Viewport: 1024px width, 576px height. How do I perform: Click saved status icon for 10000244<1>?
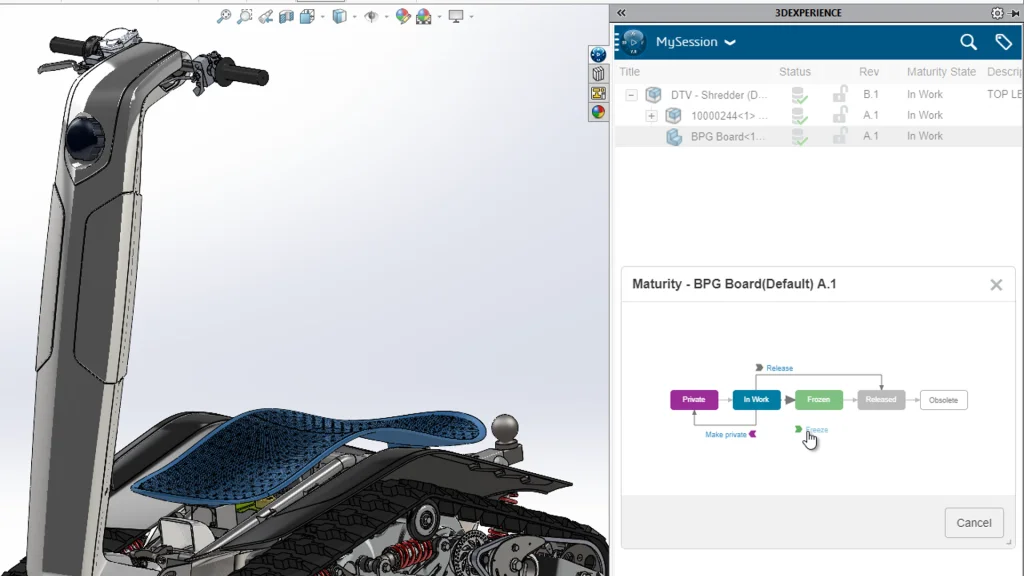[799, 116]
